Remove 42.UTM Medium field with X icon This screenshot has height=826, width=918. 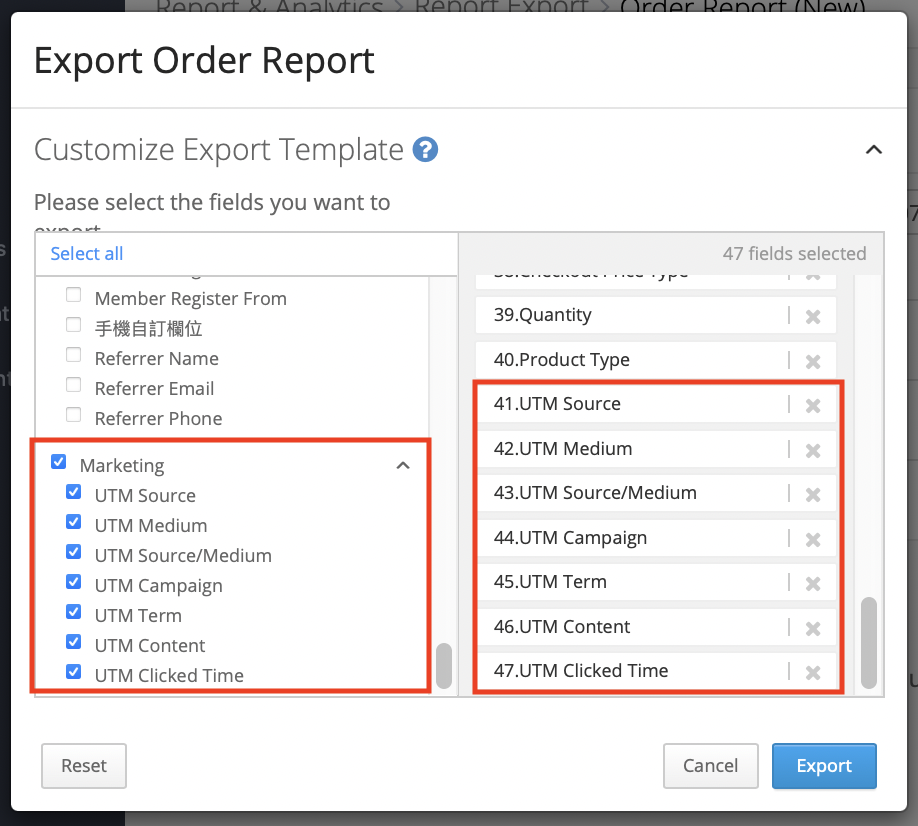tap(813, 450)
